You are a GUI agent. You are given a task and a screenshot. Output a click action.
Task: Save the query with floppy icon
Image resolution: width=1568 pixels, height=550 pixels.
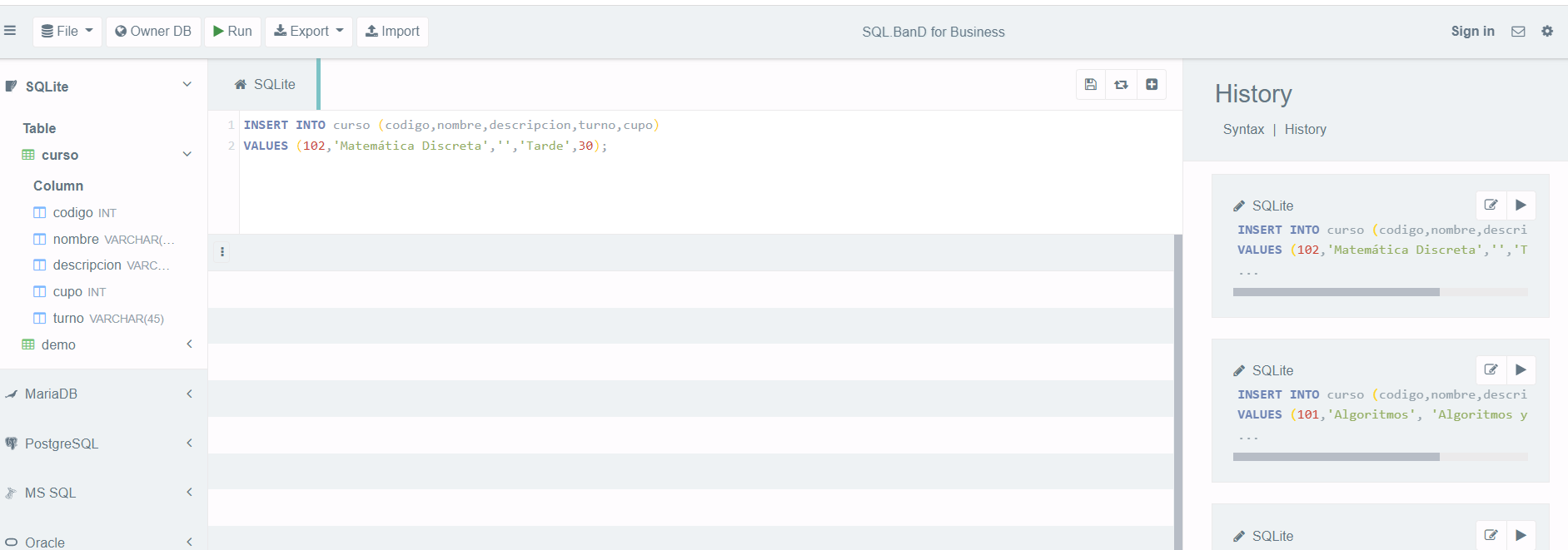pos(1091,84)
